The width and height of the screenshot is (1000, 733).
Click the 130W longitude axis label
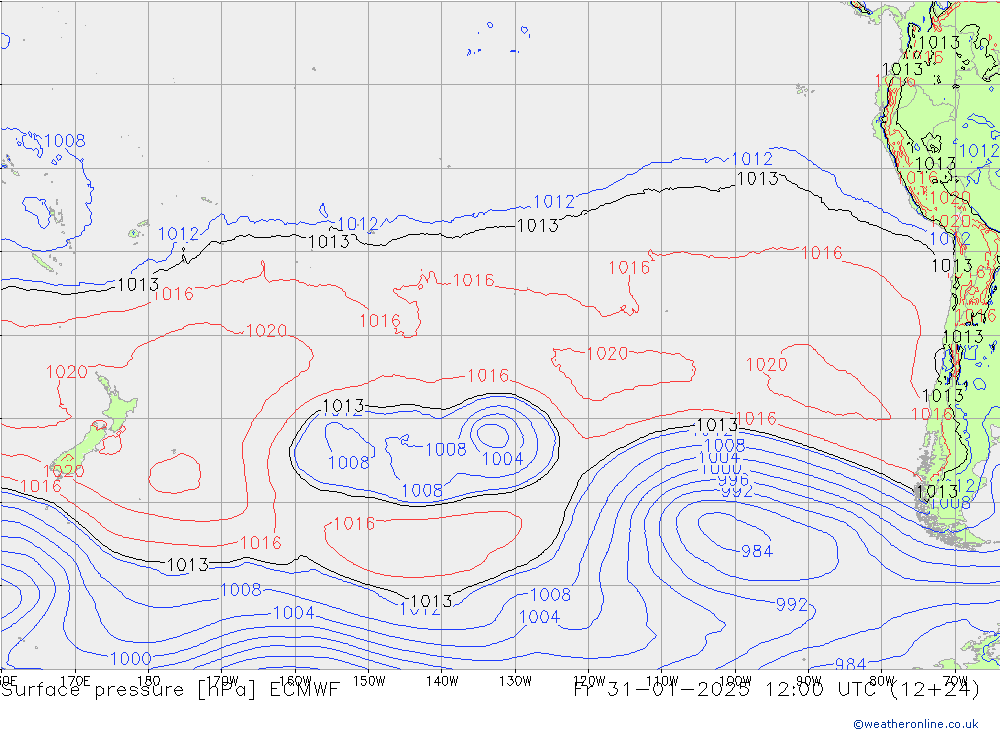[x=514, y=680]
